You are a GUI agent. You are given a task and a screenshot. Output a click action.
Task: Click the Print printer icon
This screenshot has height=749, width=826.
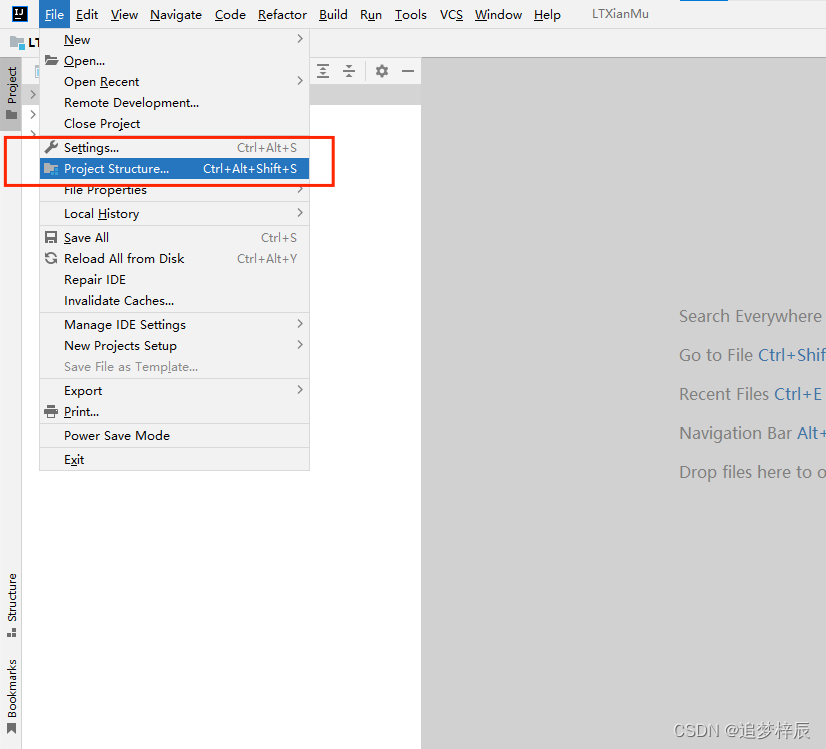coord(51,411)
